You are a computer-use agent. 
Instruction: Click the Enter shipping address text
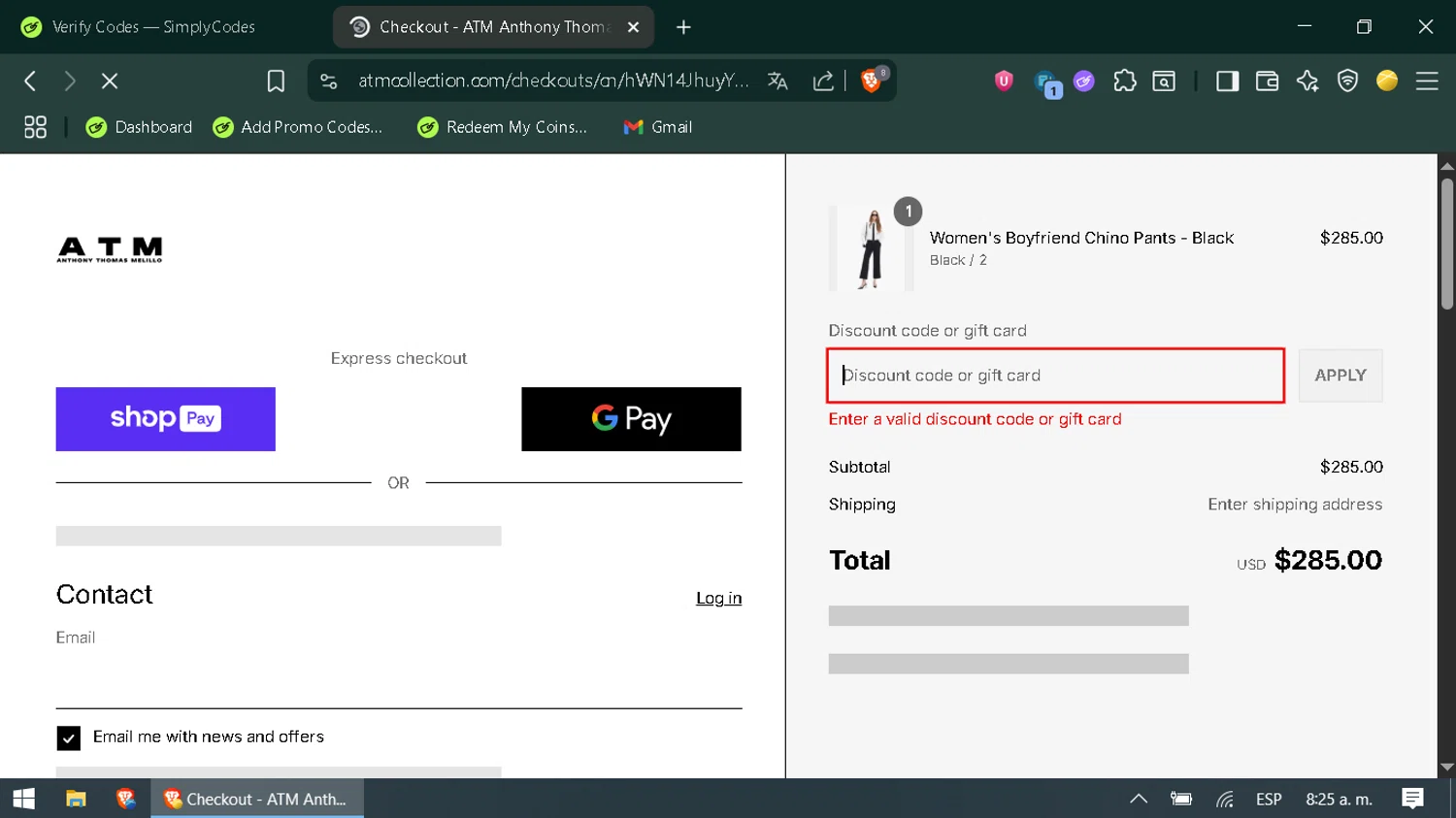[x=1295, y=505]
